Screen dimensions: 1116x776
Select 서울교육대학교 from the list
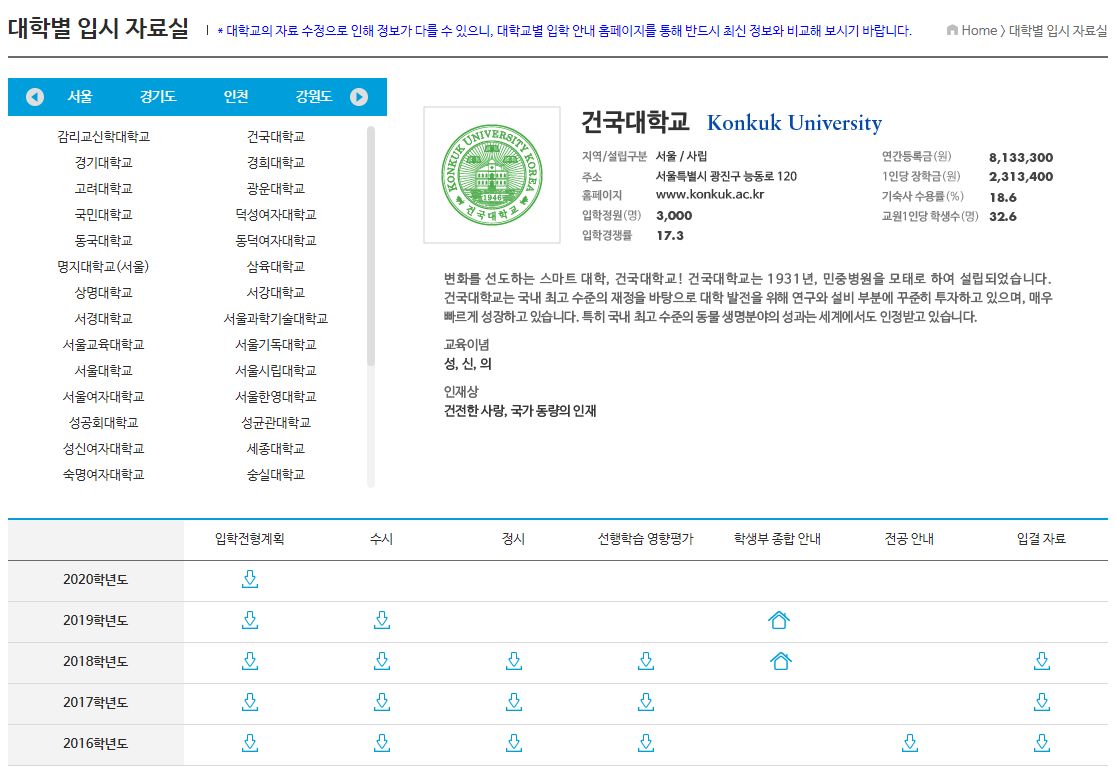coord(104,345)
